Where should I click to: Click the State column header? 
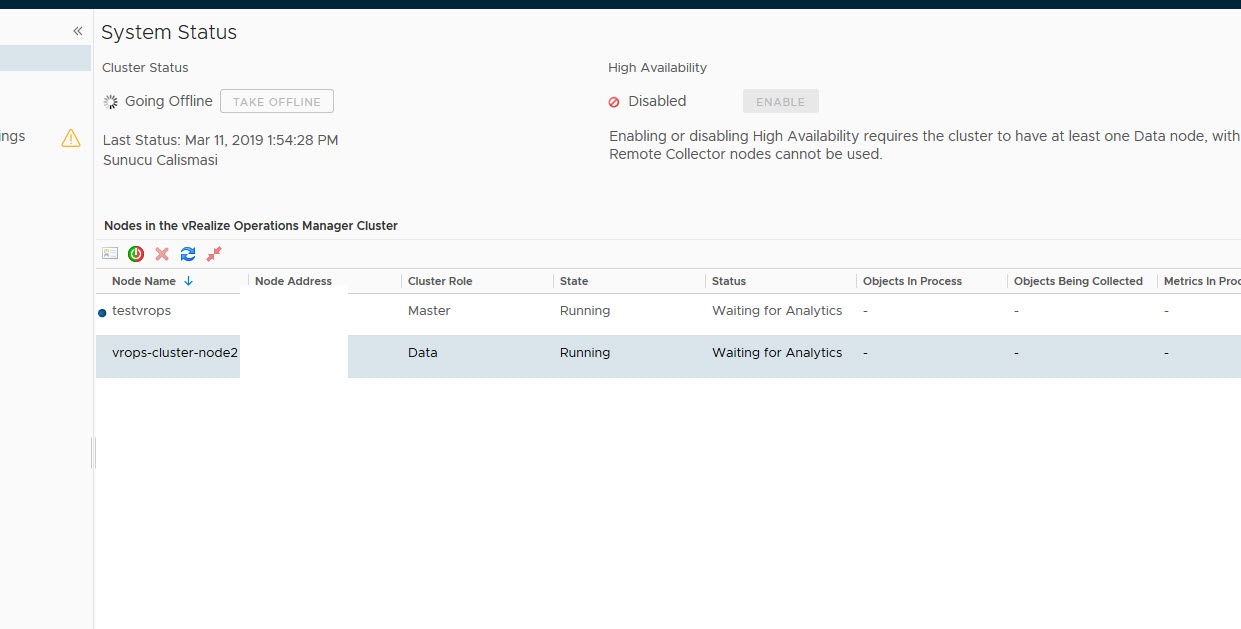click(574, 281)
